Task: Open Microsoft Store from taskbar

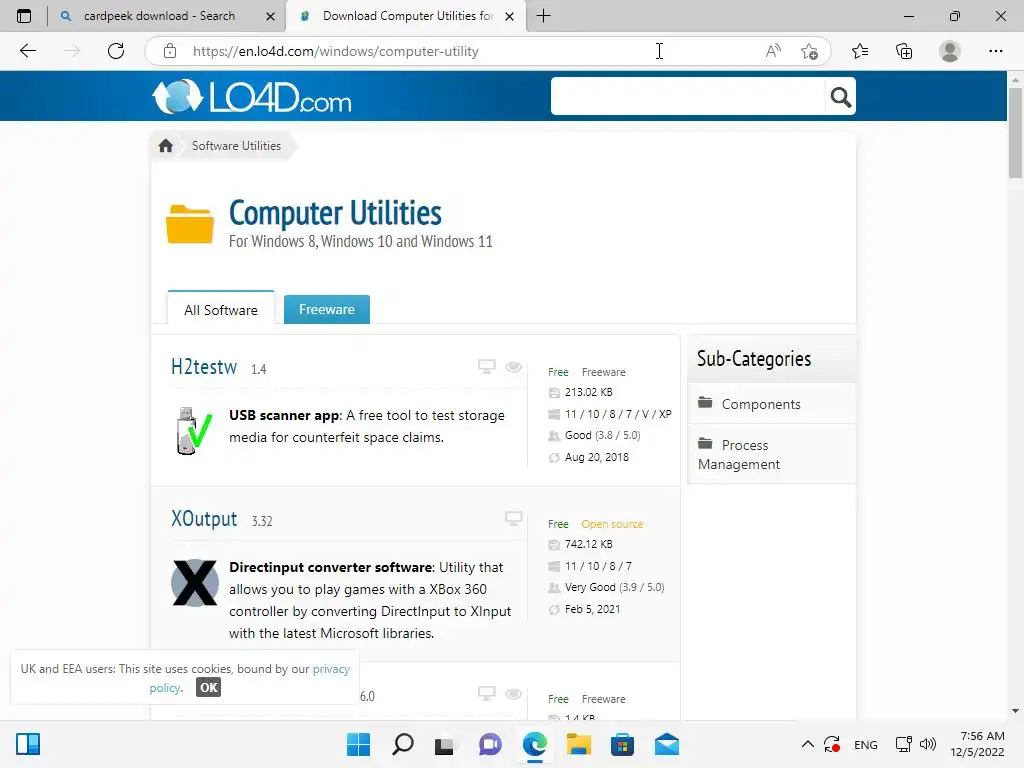Action: coord(622,744)
